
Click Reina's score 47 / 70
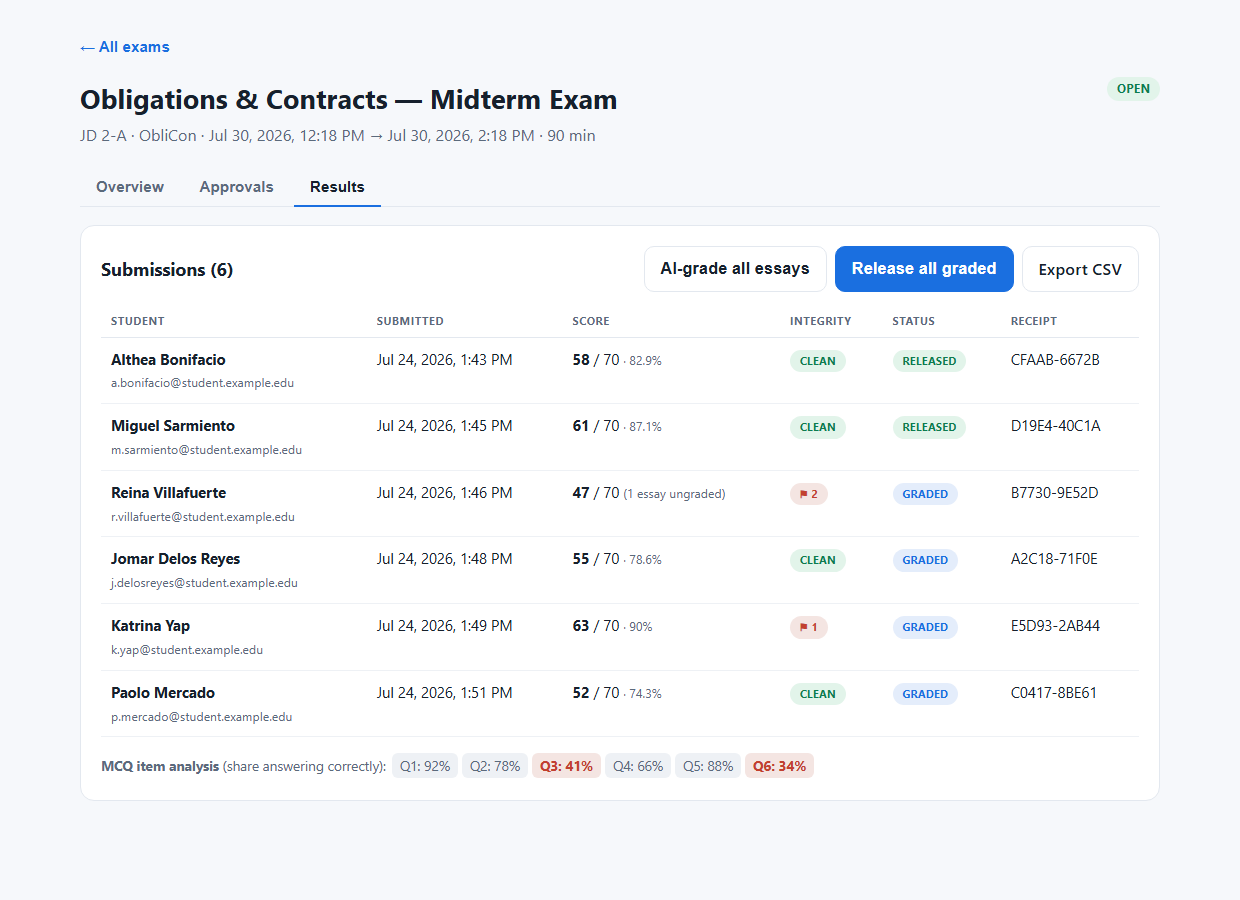tap(596, 493)
